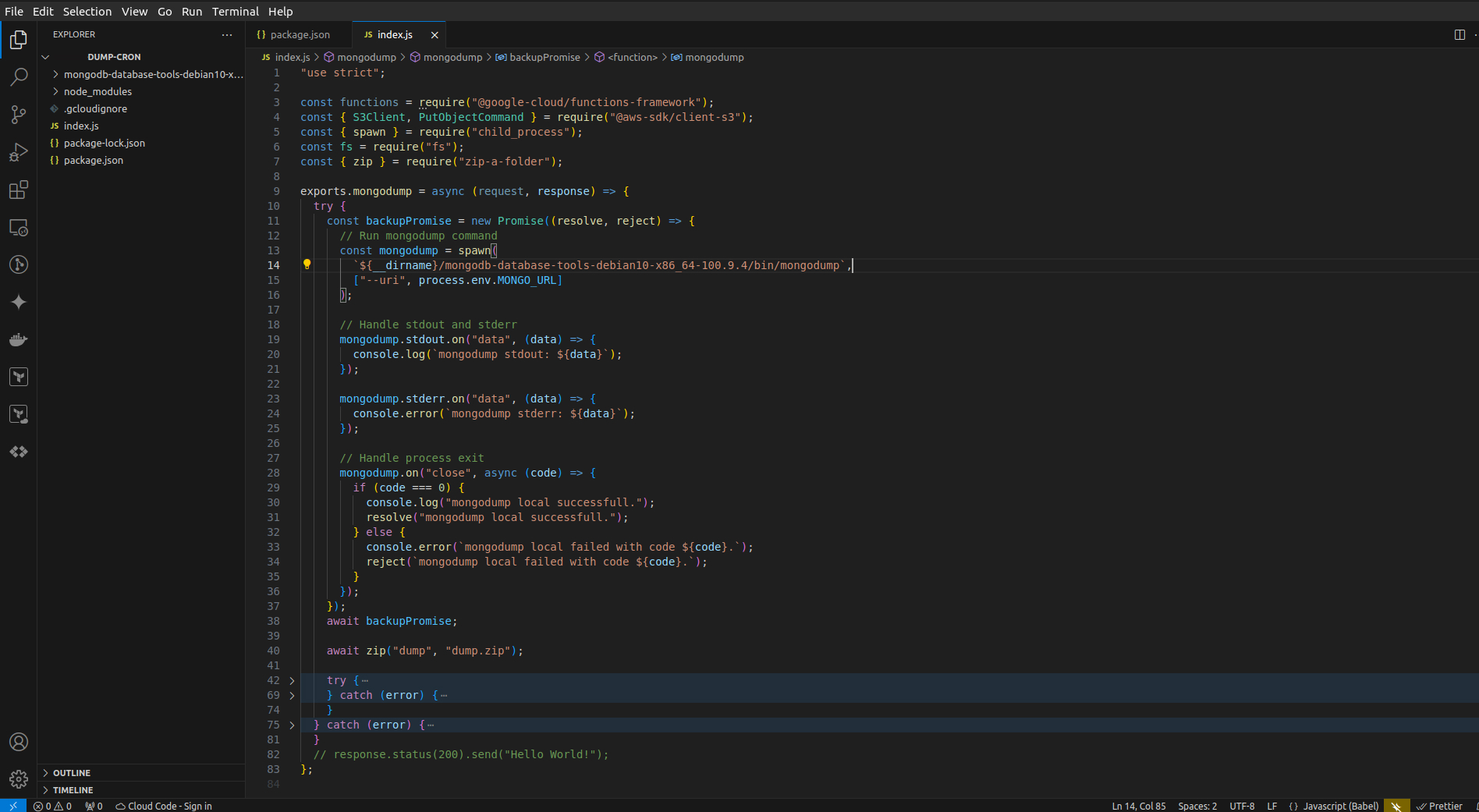This screenshot has width=1479, height=812.
Task: Open the Go menu
Action: coord(165,11)
